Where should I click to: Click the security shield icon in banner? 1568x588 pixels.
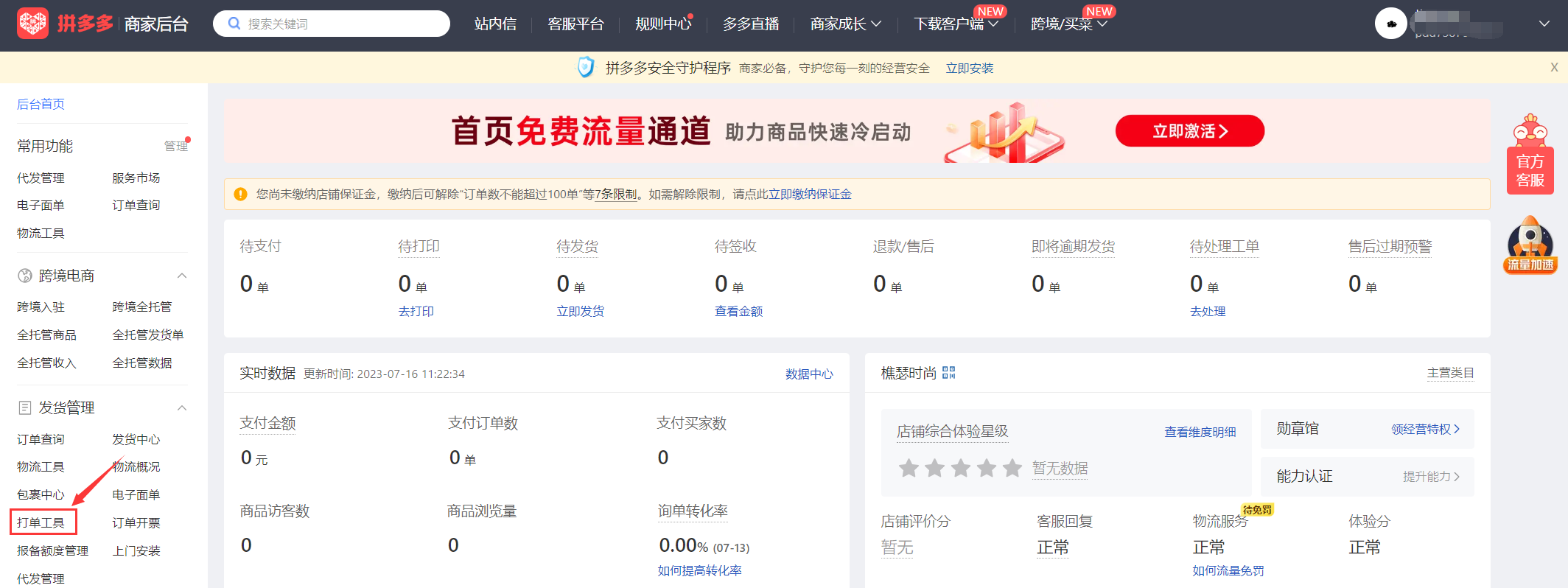[586, 68]
